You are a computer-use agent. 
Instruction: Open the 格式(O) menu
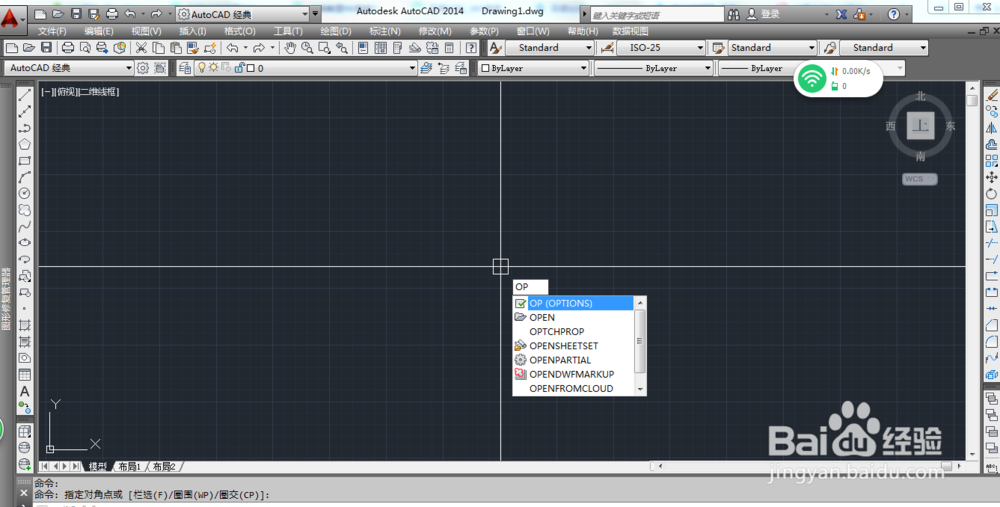click(240, 31)
